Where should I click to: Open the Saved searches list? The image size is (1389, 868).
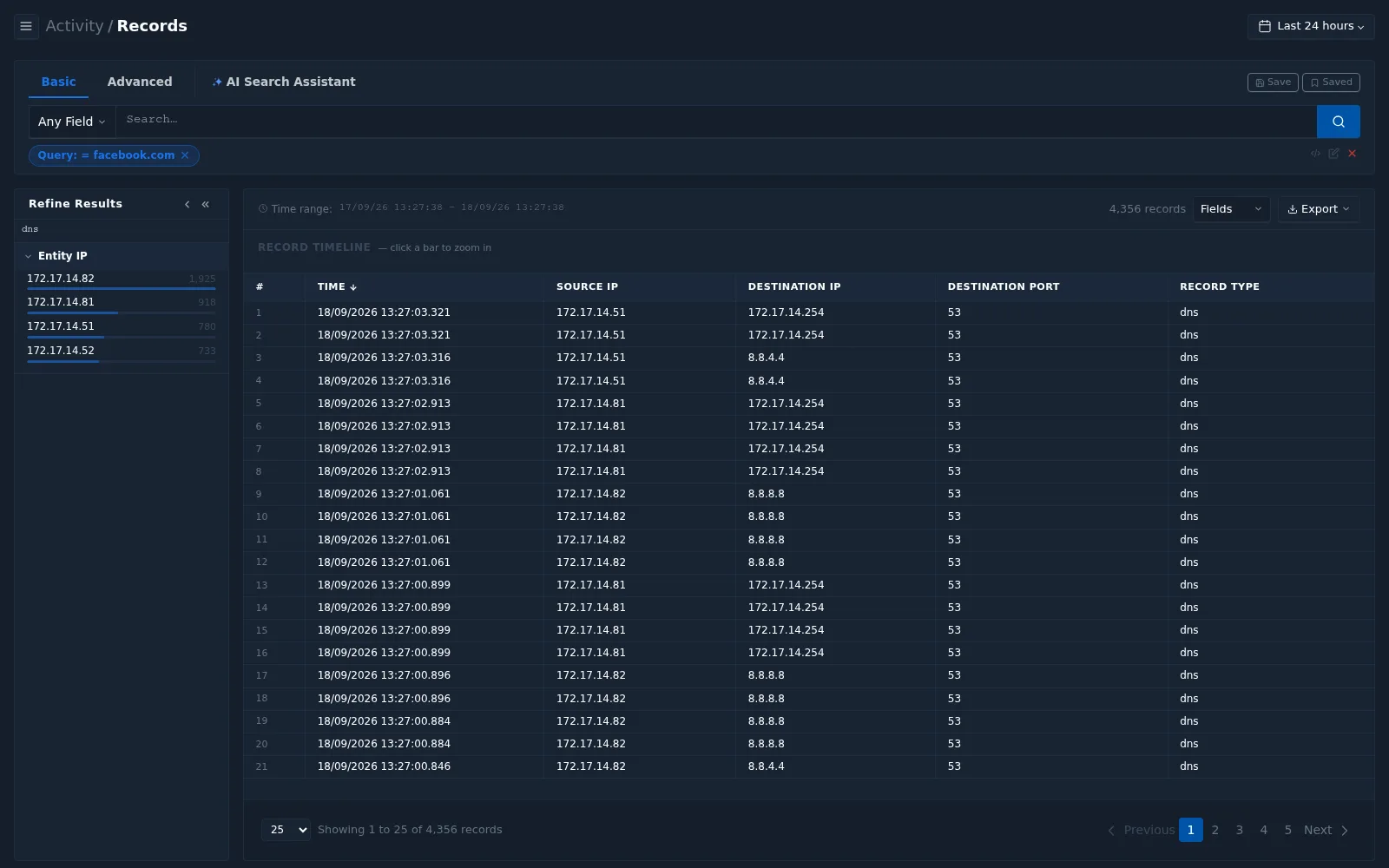pos(1331,82)
